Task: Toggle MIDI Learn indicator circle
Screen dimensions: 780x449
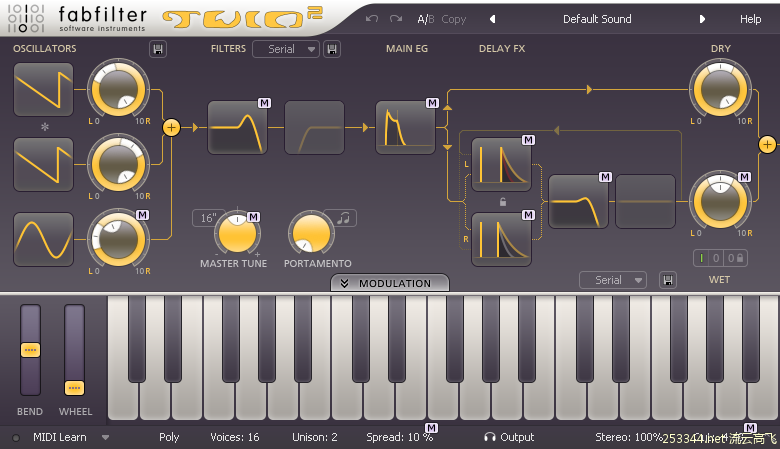Action: click(x=16, y=438)
